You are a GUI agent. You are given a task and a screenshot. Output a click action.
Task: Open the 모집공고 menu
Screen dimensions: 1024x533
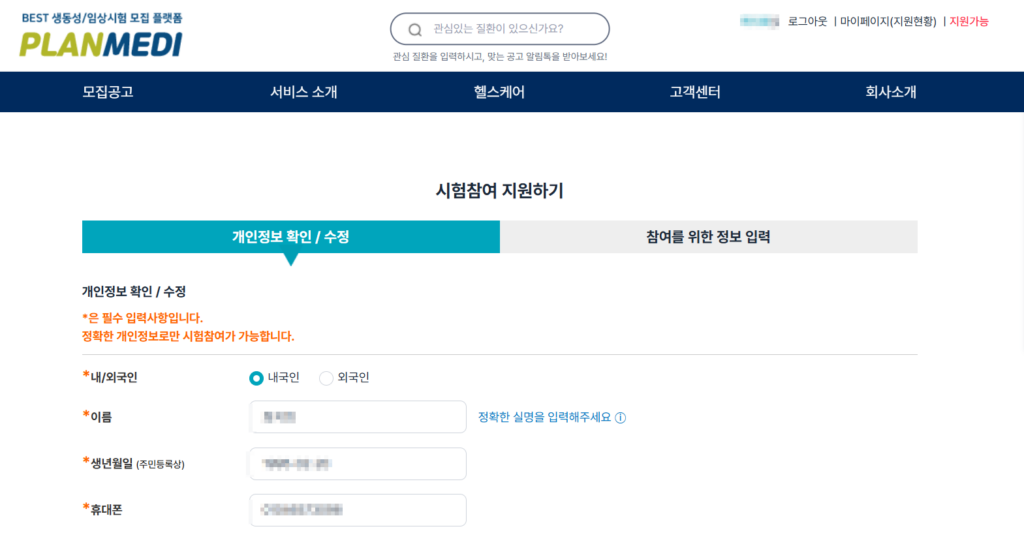108,92
